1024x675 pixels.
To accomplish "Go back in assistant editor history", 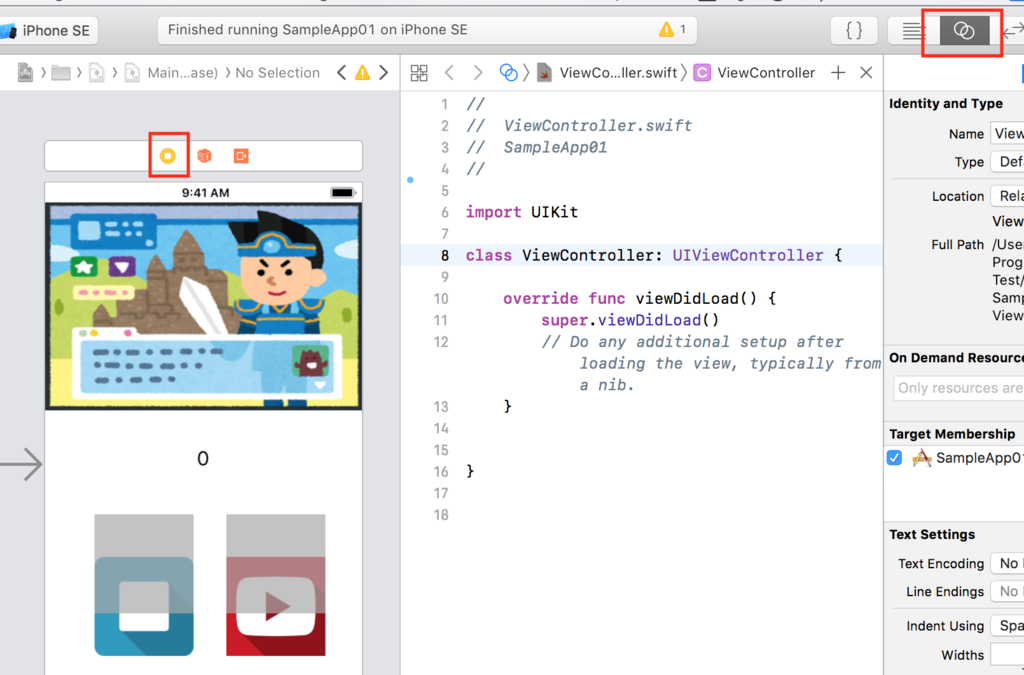I will [x=449, y=72].
